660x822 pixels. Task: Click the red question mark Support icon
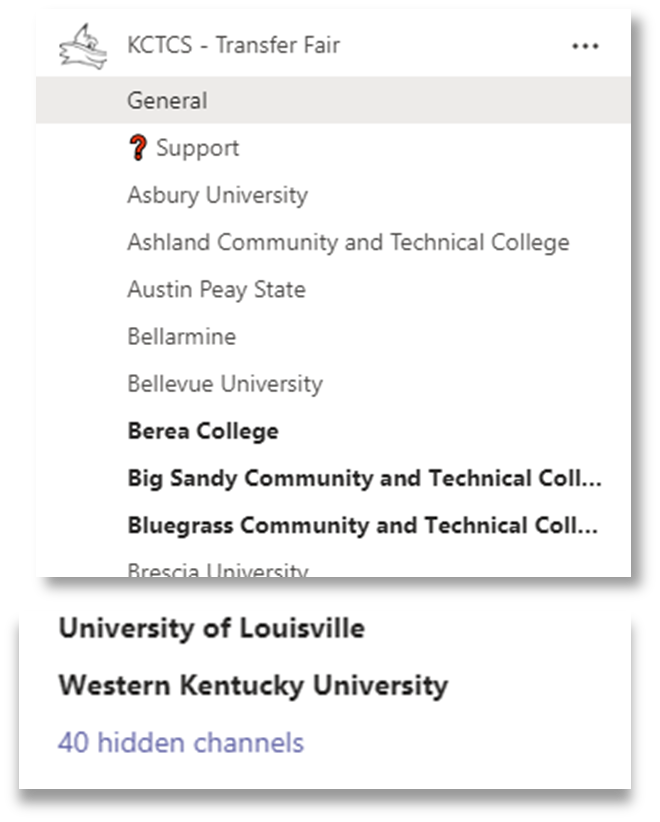pyautogui.click(x=137, y=148)
